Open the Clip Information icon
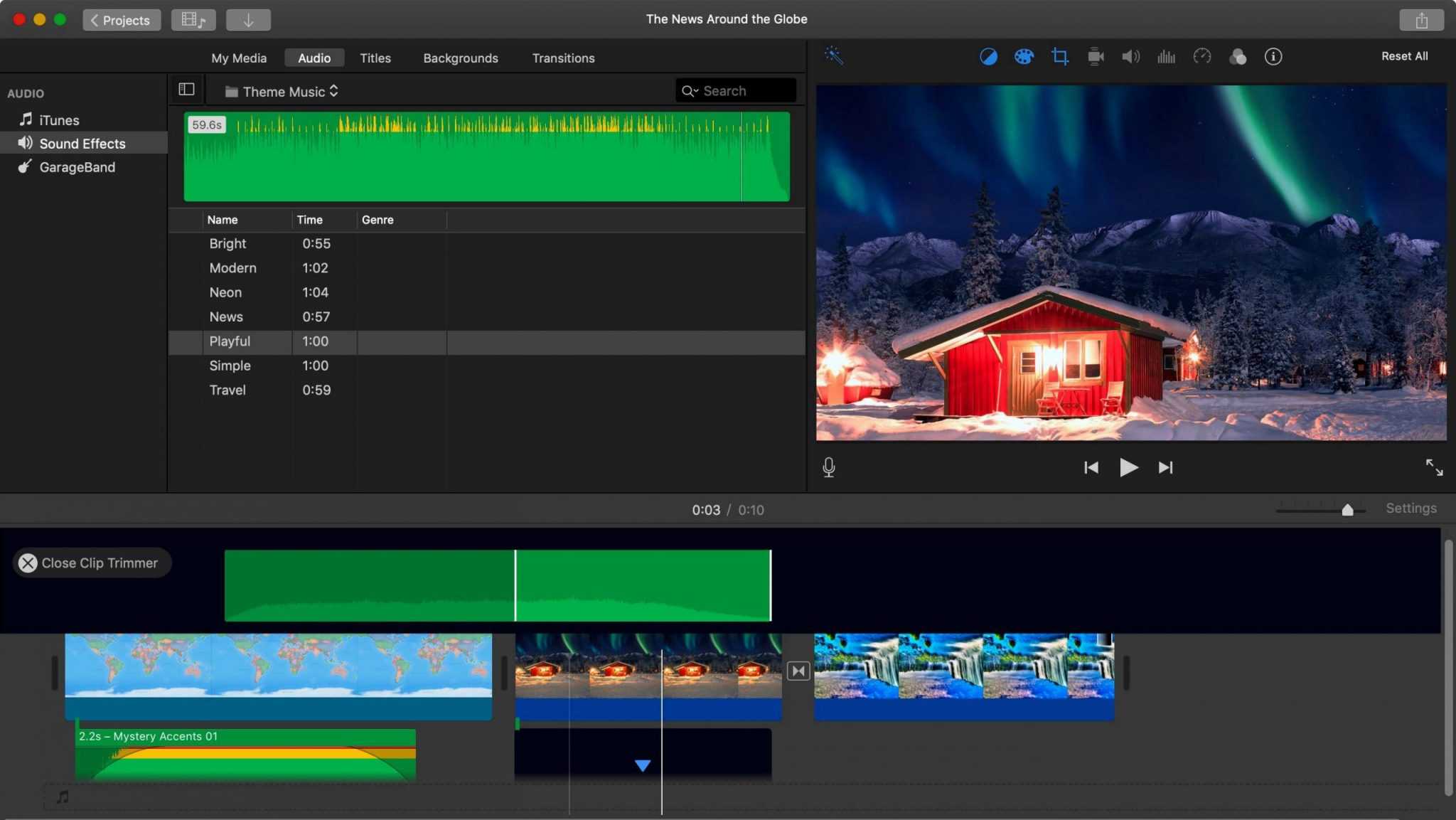Image resolution: width=1456 pixels, height=820 pixels. (1273, 56)
